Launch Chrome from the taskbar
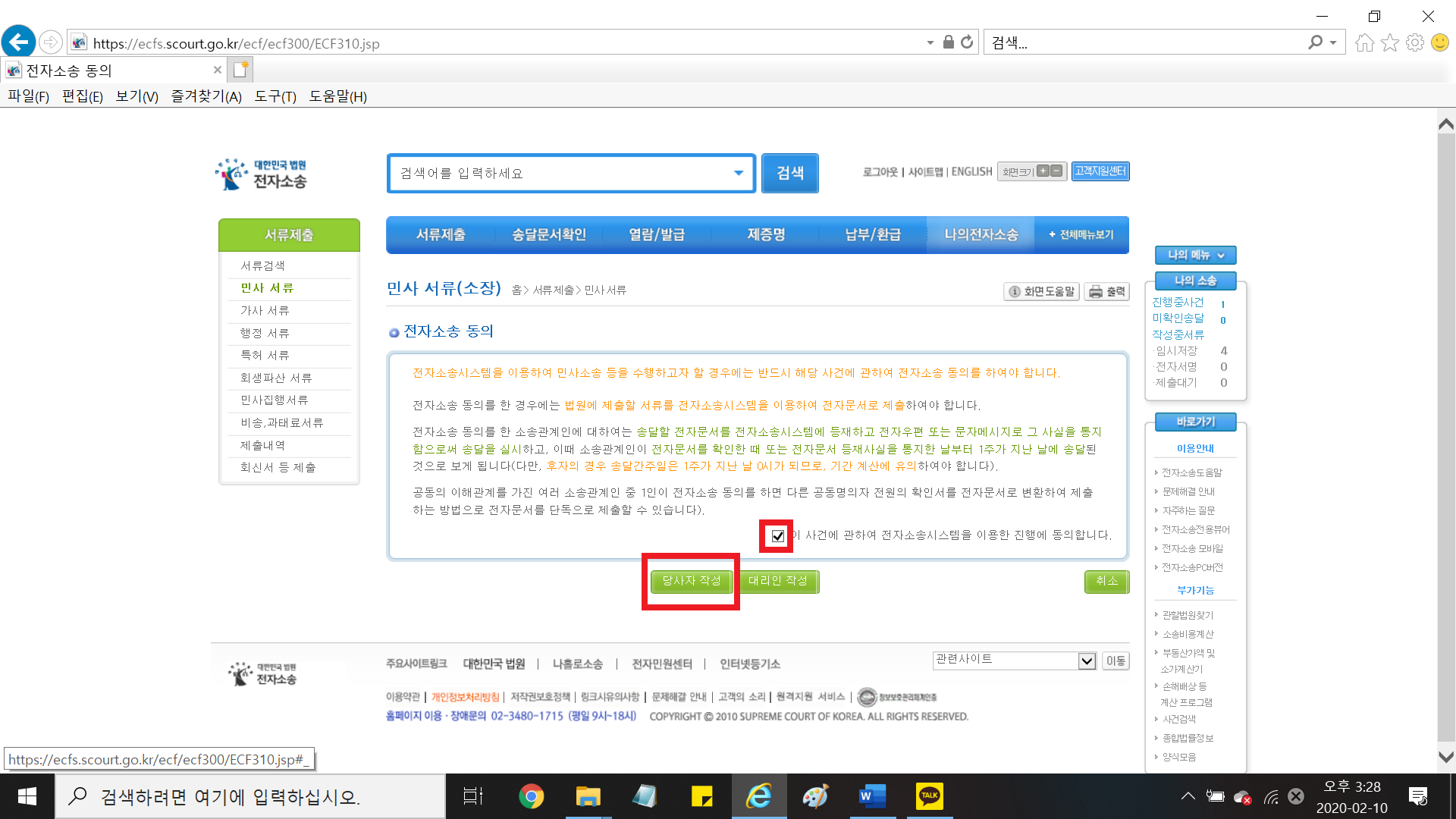 click(531, 796)
